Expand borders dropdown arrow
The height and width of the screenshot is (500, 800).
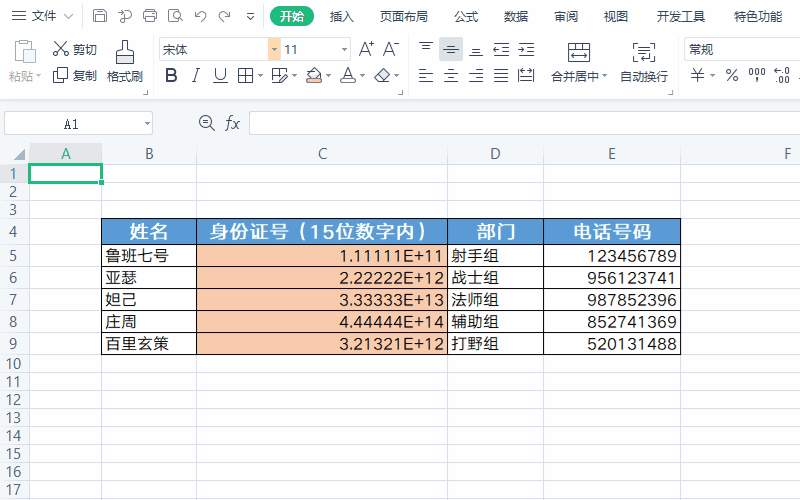click(260, 76)
